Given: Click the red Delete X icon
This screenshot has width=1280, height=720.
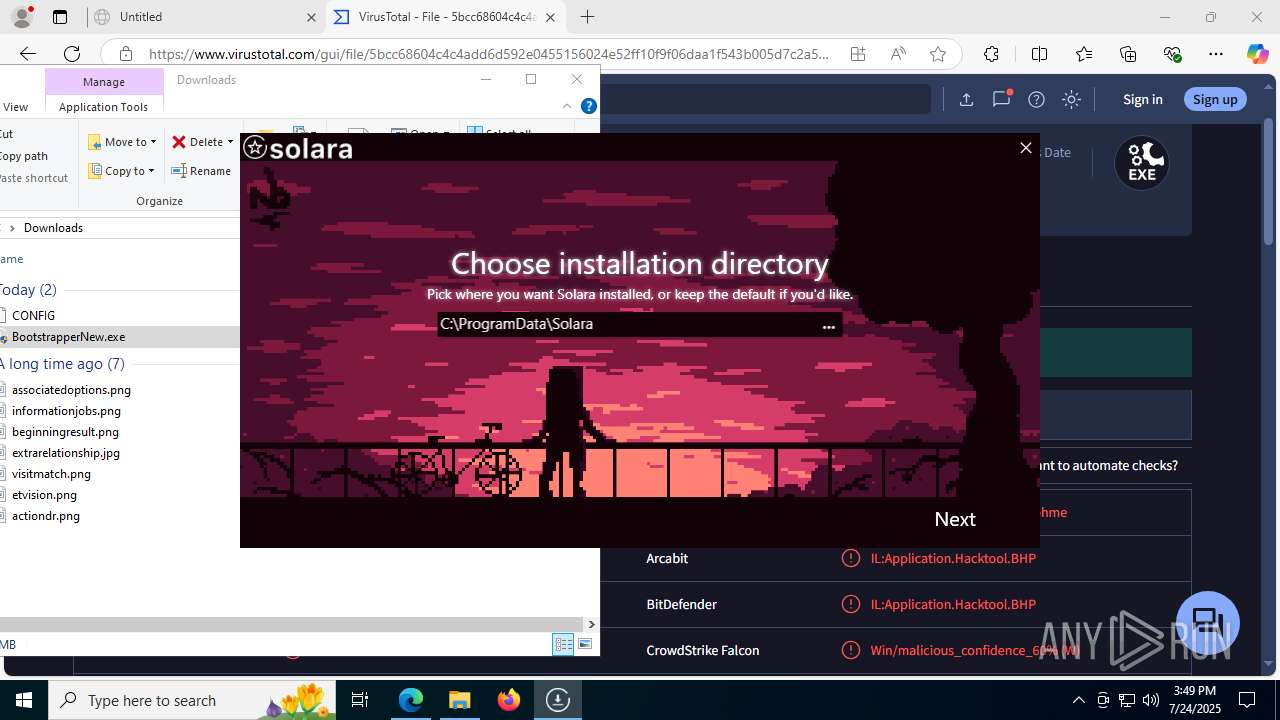Looking at the screenshot, I should click(x=179, y=142).
